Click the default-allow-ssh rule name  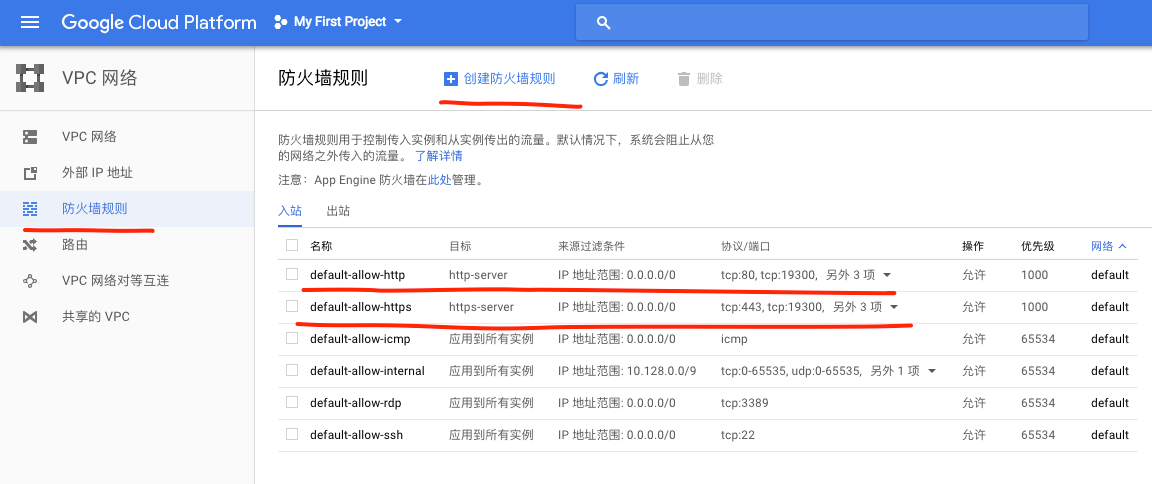click(356, 435)
